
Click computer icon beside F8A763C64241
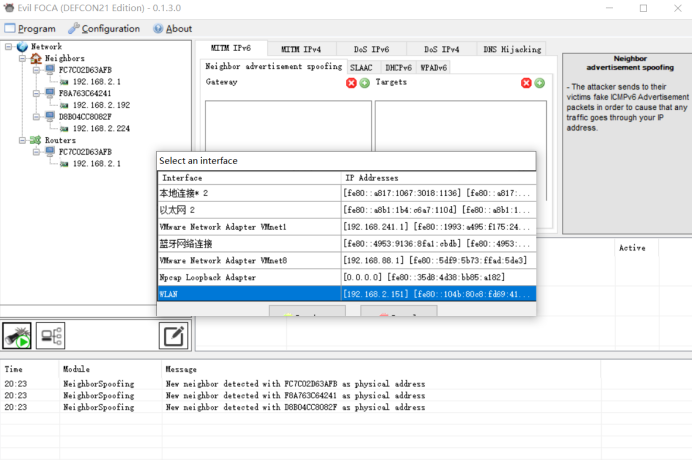(x=50, y=93)
